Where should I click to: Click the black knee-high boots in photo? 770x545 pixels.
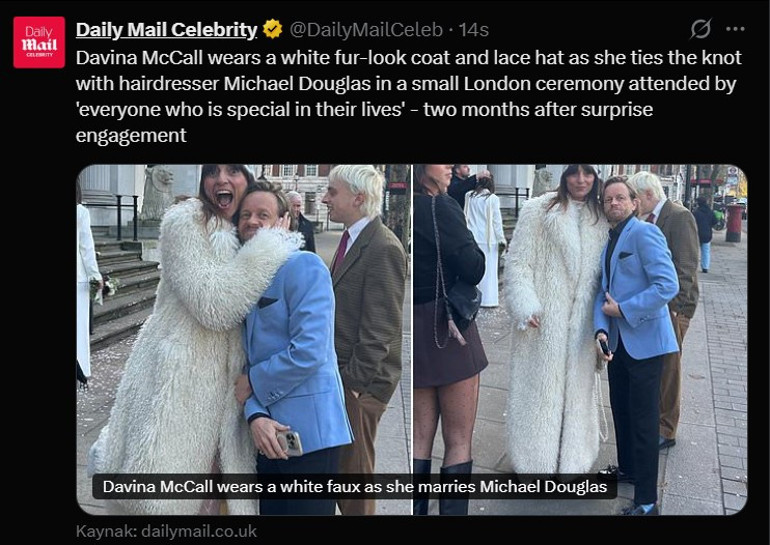coord(443,487)
